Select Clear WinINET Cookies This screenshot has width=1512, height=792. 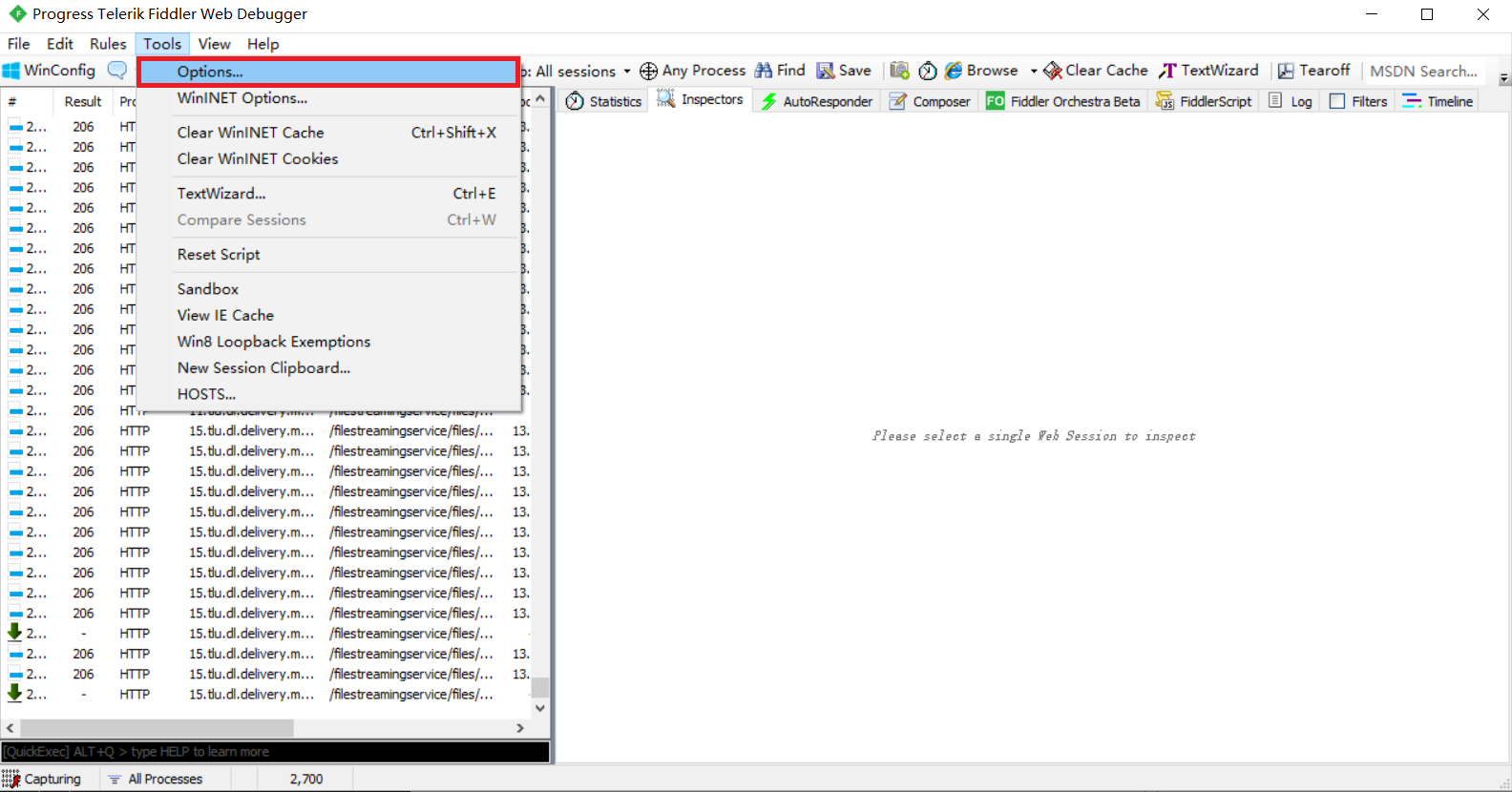[x=328, y=159]
